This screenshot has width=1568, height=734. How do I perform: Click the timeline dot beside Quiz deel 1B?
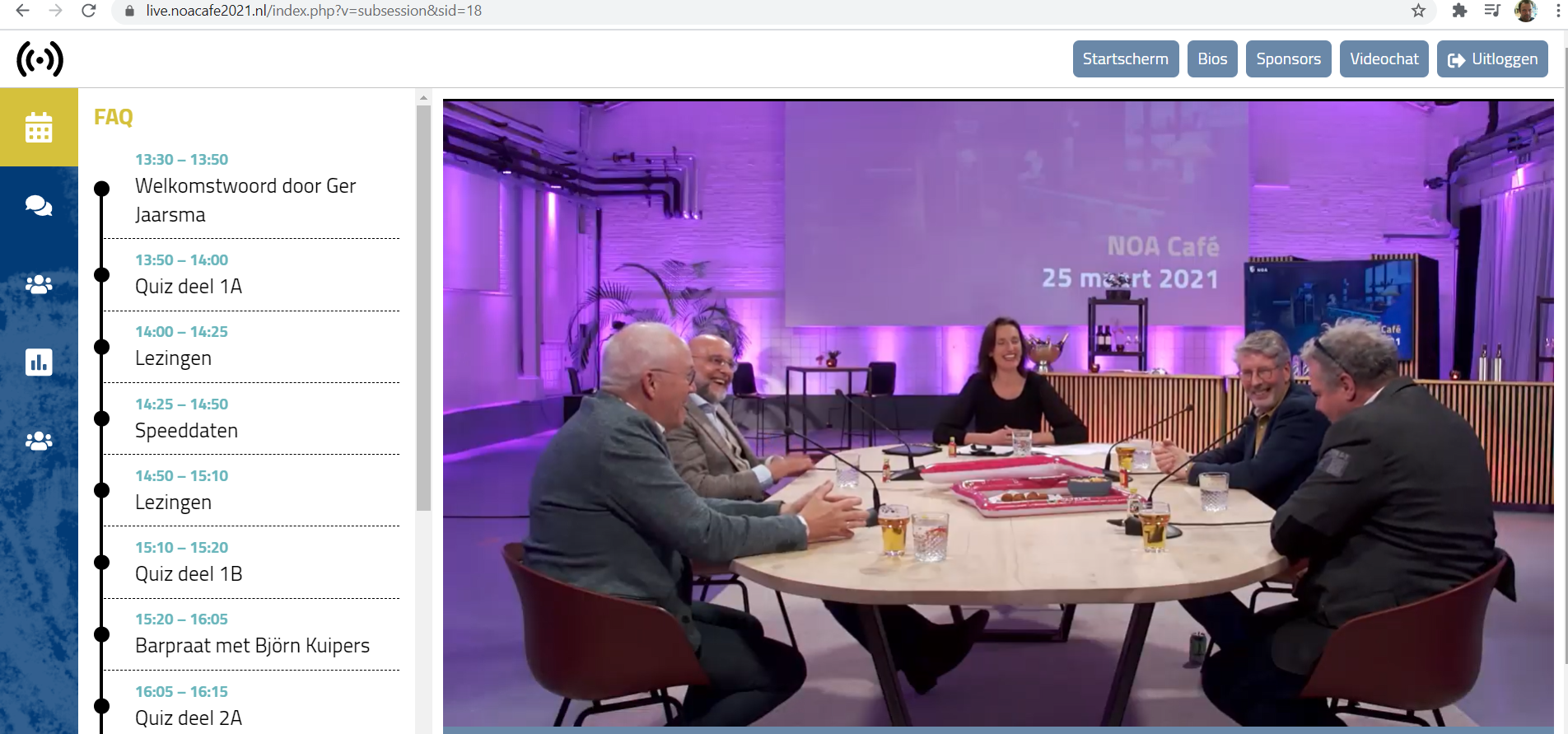[x=102, y=563]
